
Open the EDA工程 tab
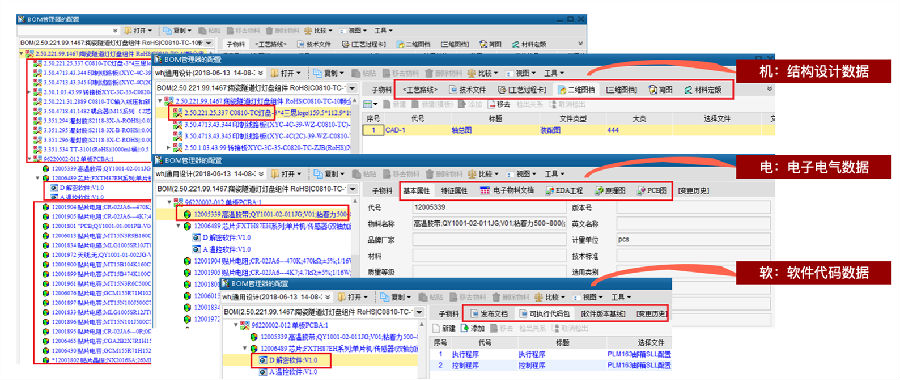pyautogui.click(x=565, y=191)
